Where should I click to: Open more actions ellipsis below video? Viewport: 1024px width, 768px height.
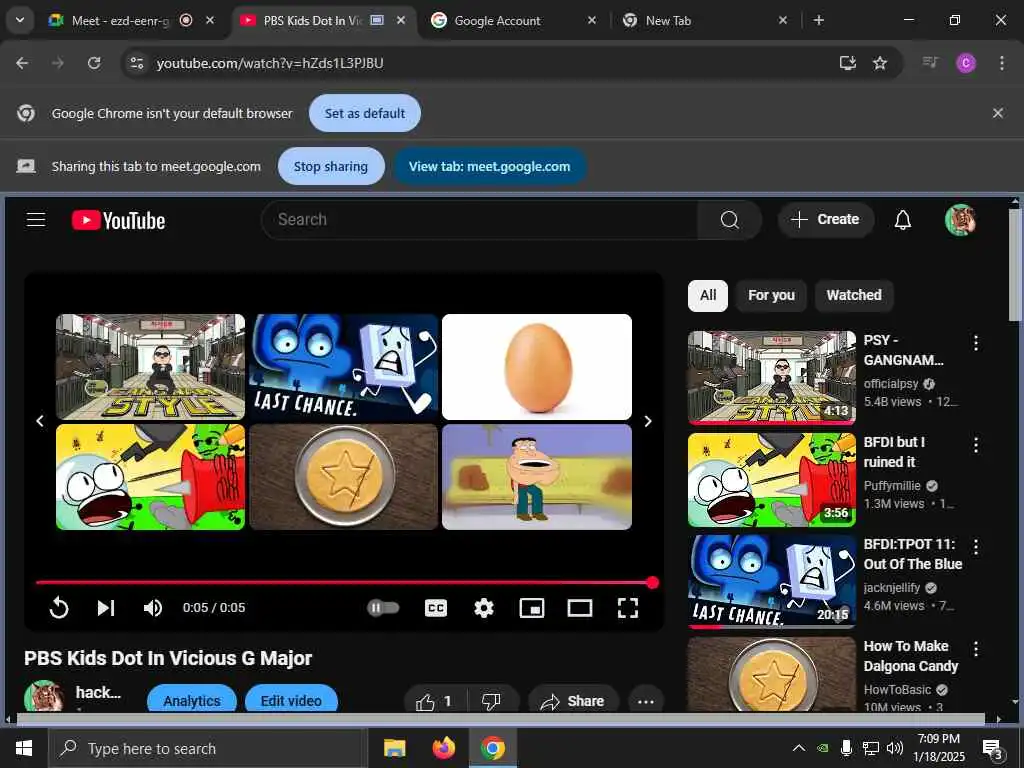[x=646, y=701]
